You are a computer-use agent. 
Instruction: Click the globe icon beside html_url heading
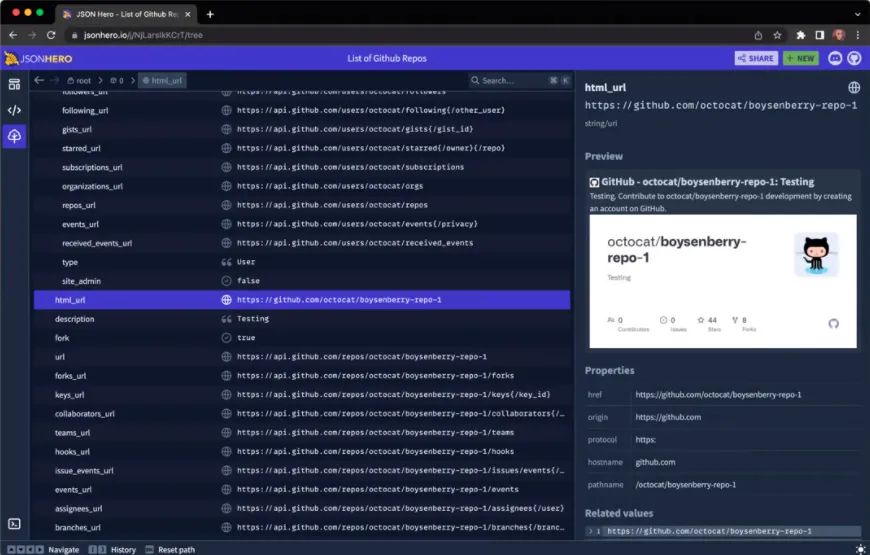pyautogui.click(x=854, y=87)
